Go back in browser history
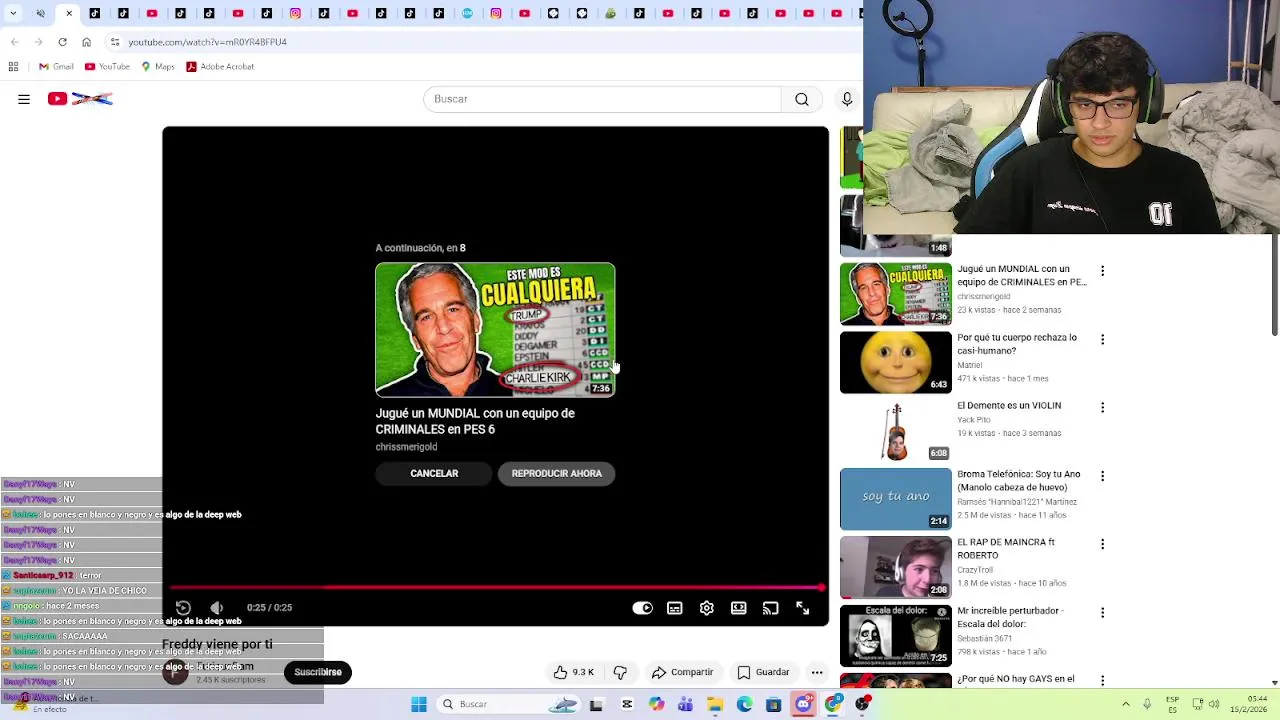Image resolution: width=1280 pixels, height=720 pixels. coord(14,42)
